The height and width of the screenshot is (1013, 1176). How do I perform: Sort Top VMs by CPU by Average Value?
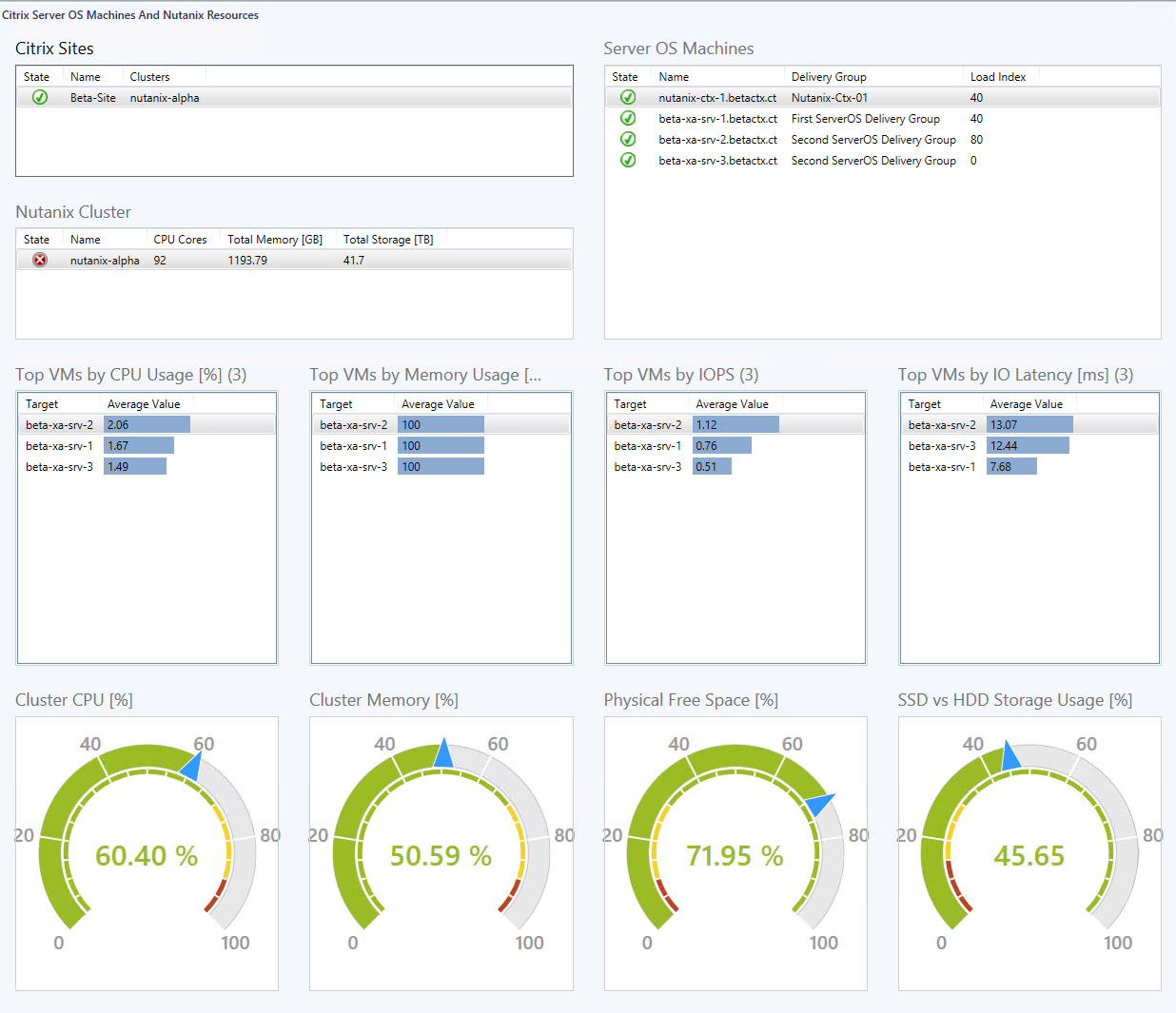pos(144,404)
